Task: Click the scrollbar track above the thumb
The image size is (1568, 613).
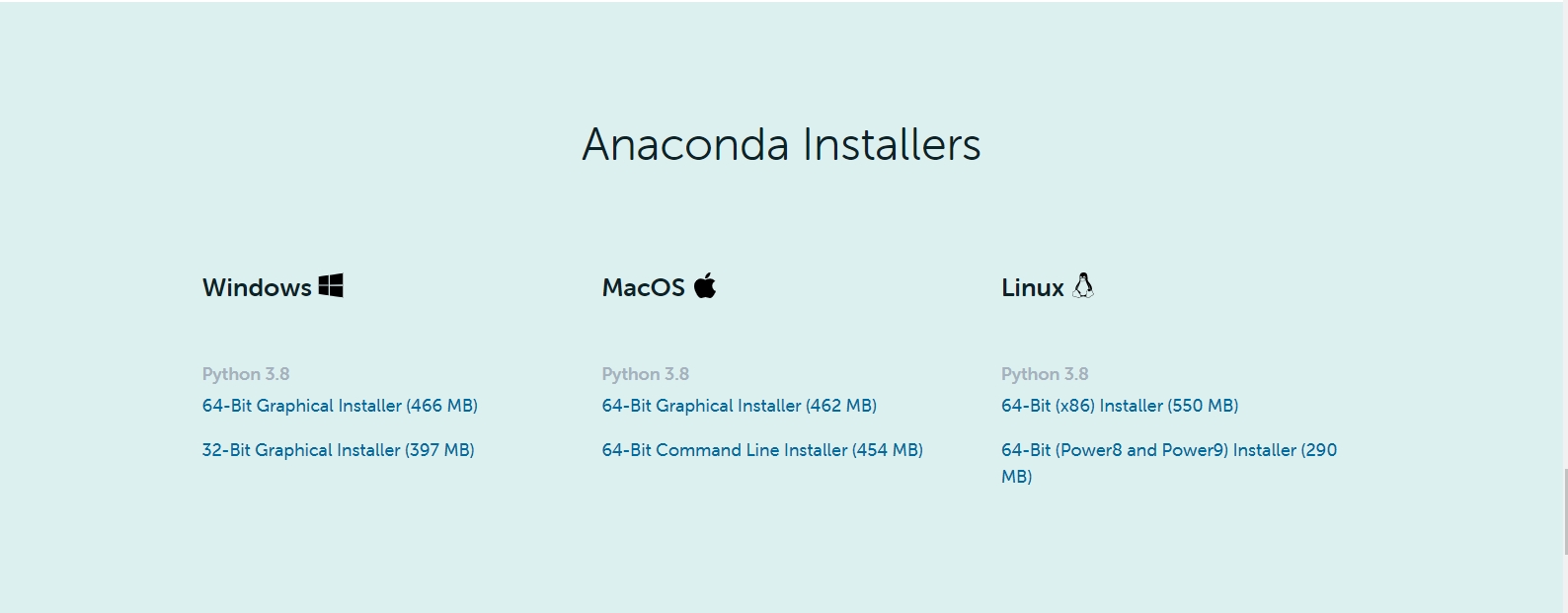Action: 1565,237
